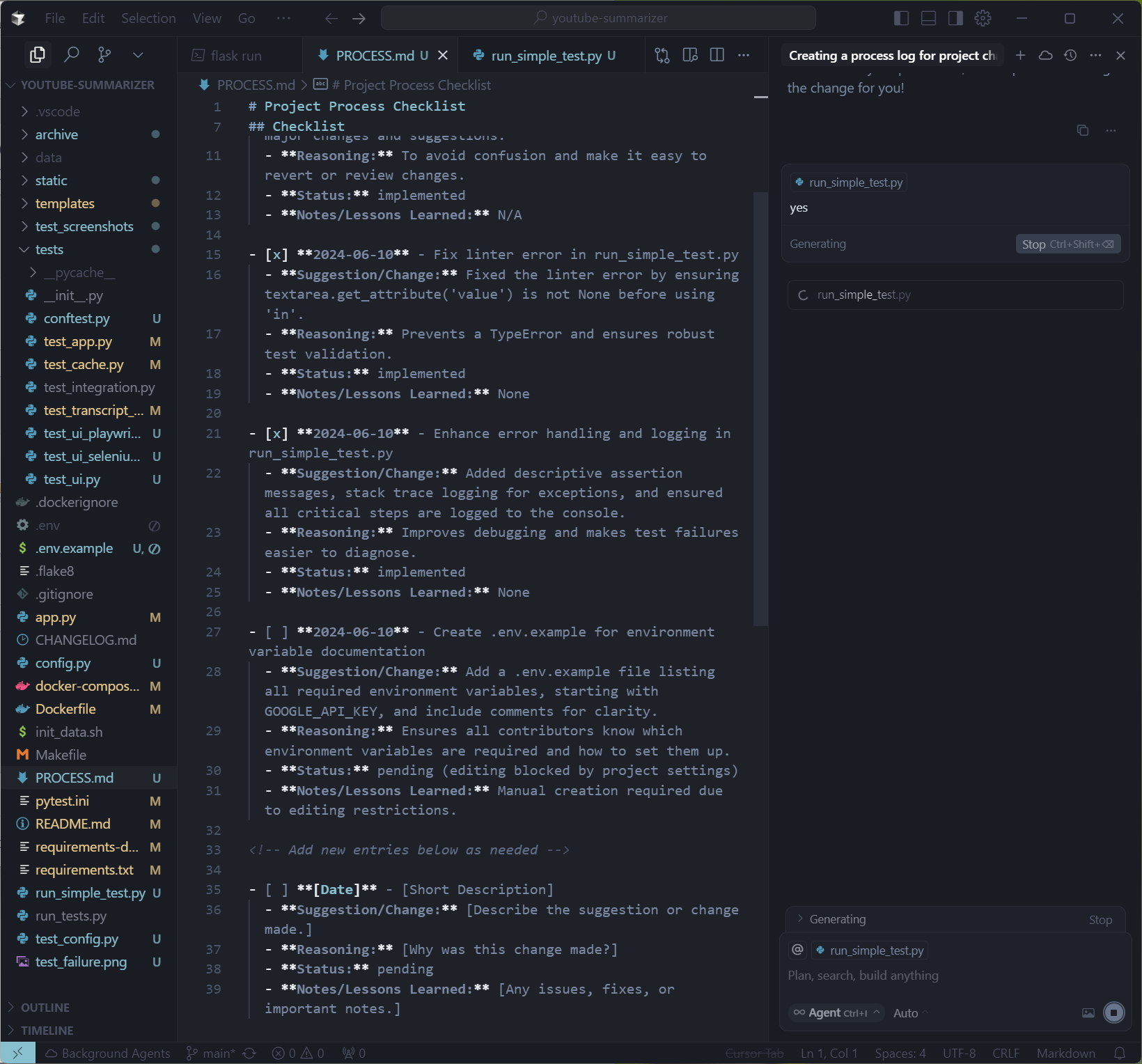The height and width of the screenshot is (1064, 1142).
Task: Open the Search view icon
Action: [x=71, y=54]
